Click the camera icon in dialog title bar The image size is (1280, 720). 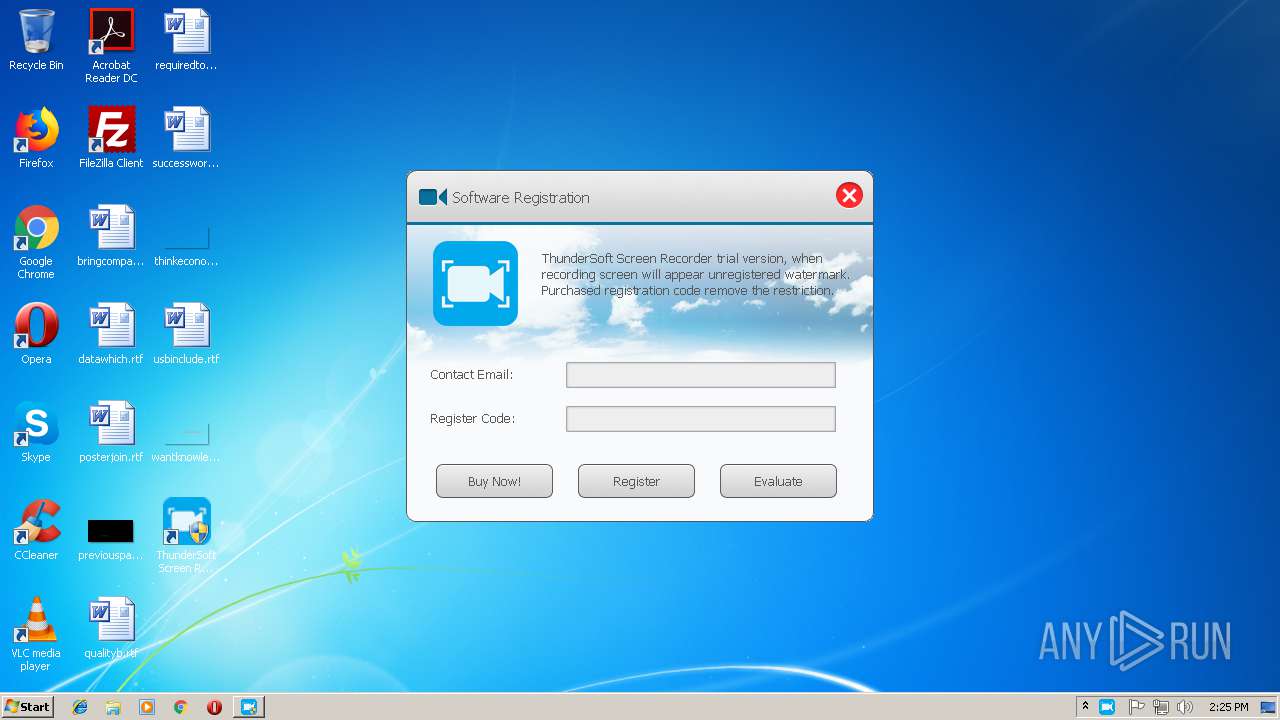[432, 197]
